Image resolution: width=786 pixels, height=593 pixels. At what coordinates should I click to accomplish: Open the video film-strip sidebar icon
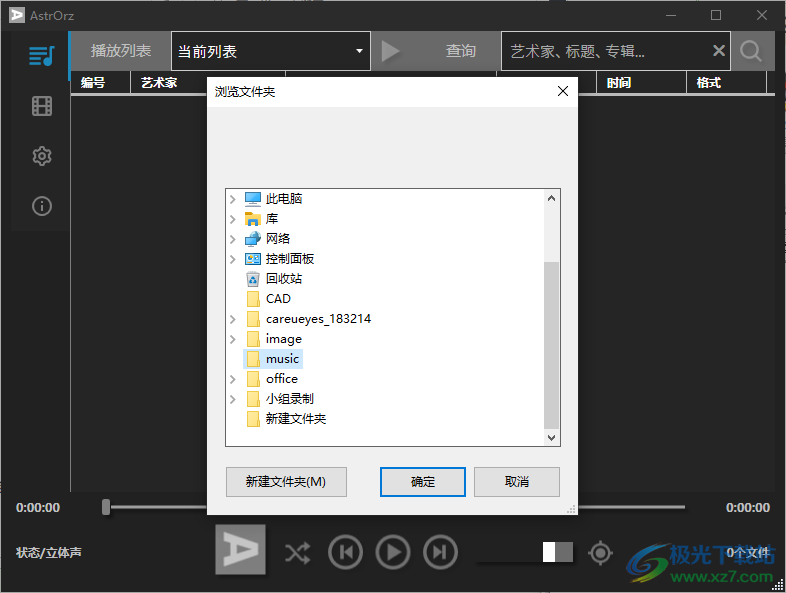coord(42,106)
